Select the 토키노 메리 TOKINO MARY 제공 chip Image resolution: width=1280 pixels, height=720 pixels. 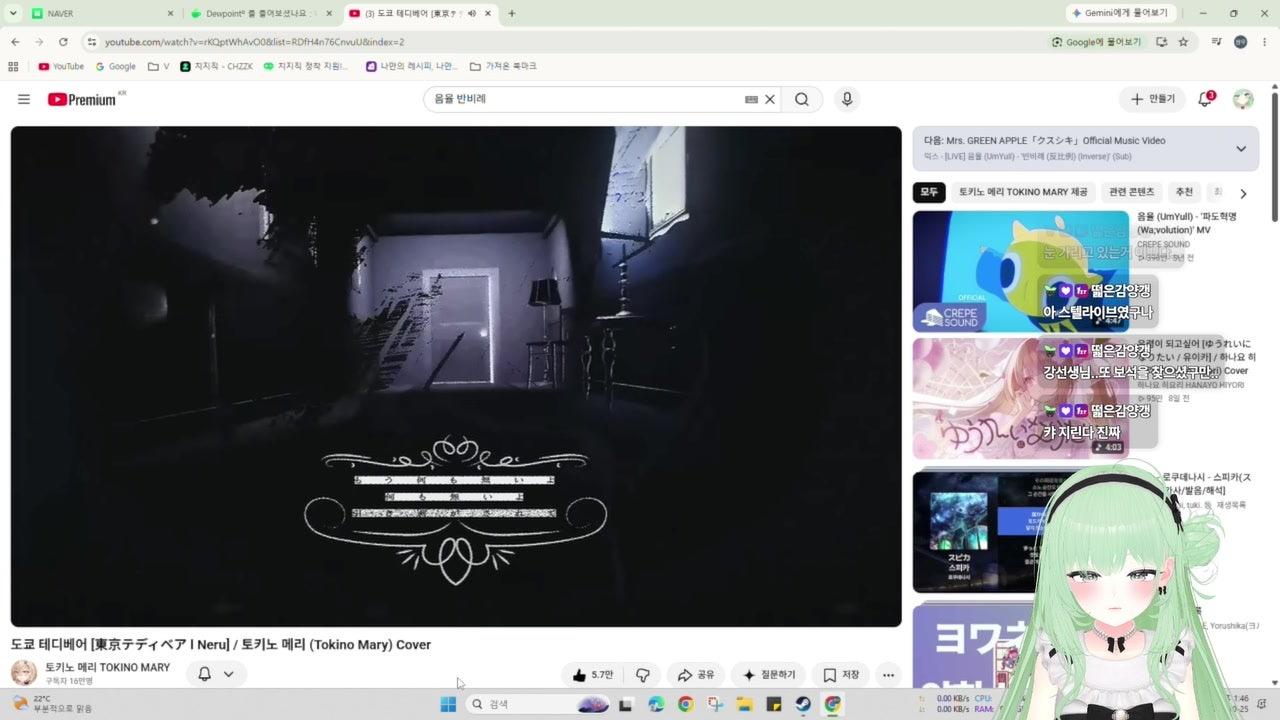[x=1023, y=192]
